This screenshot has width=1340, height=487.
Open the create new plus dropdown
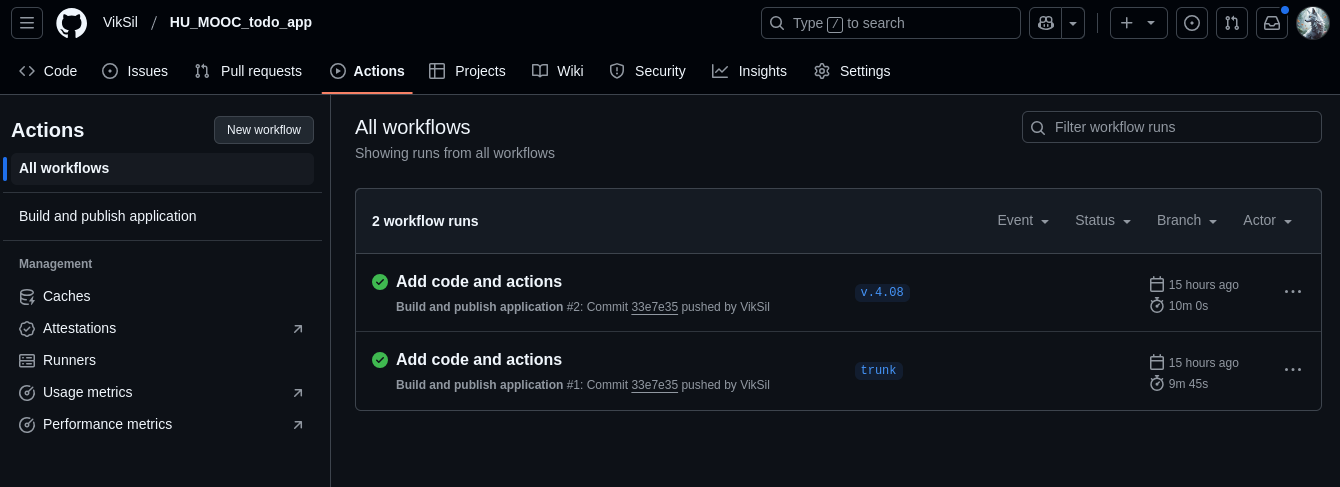[x=1138, y=23]
